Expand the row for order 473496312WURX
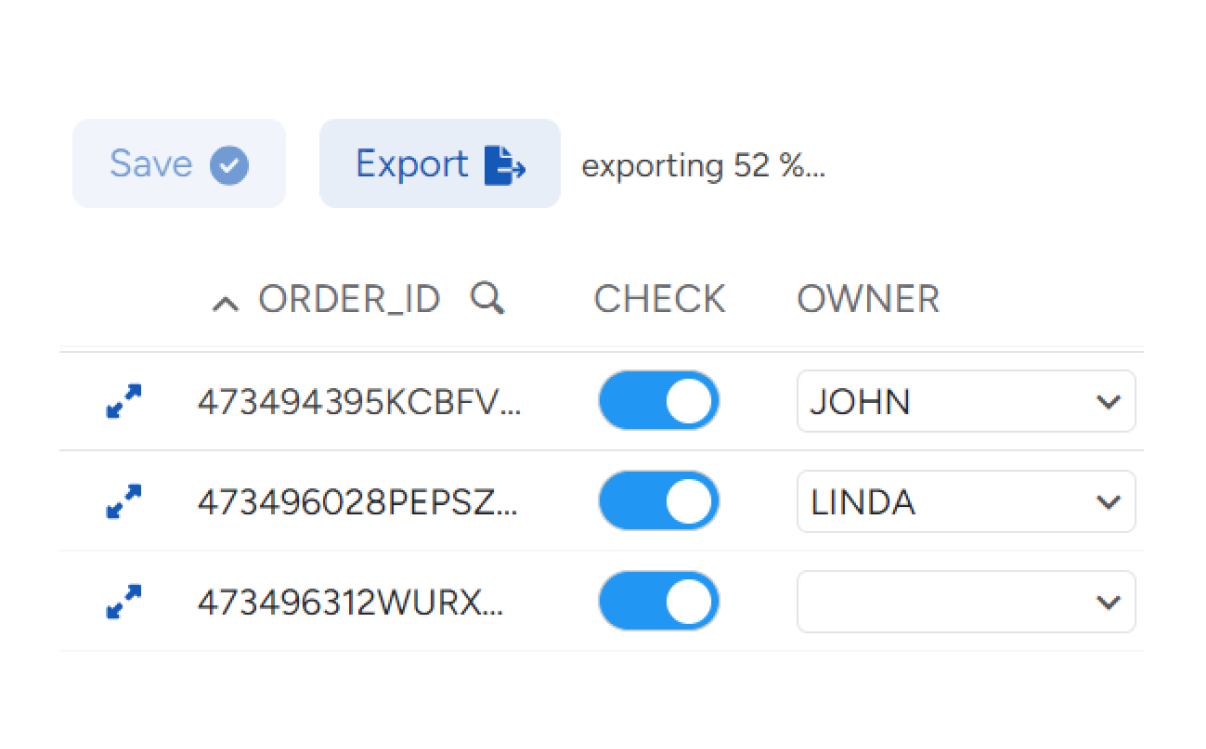The width and height of the screenshot is (1206, 749). [124, 601]
